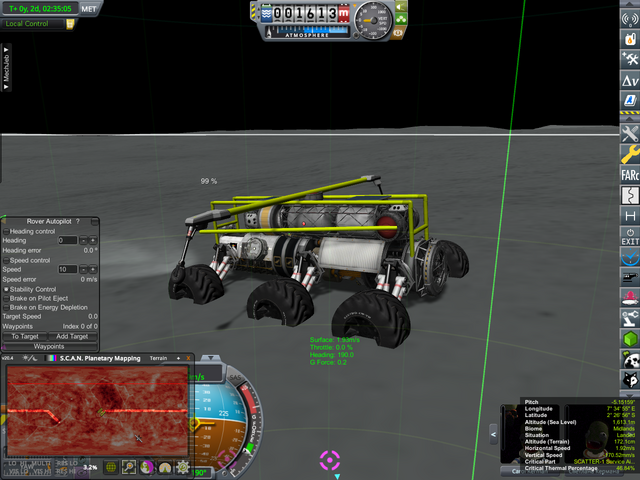Viewport: 640px width, 480px height.
Task: Click the pink hovercraft toolbar icon
Action: (630, 298)
